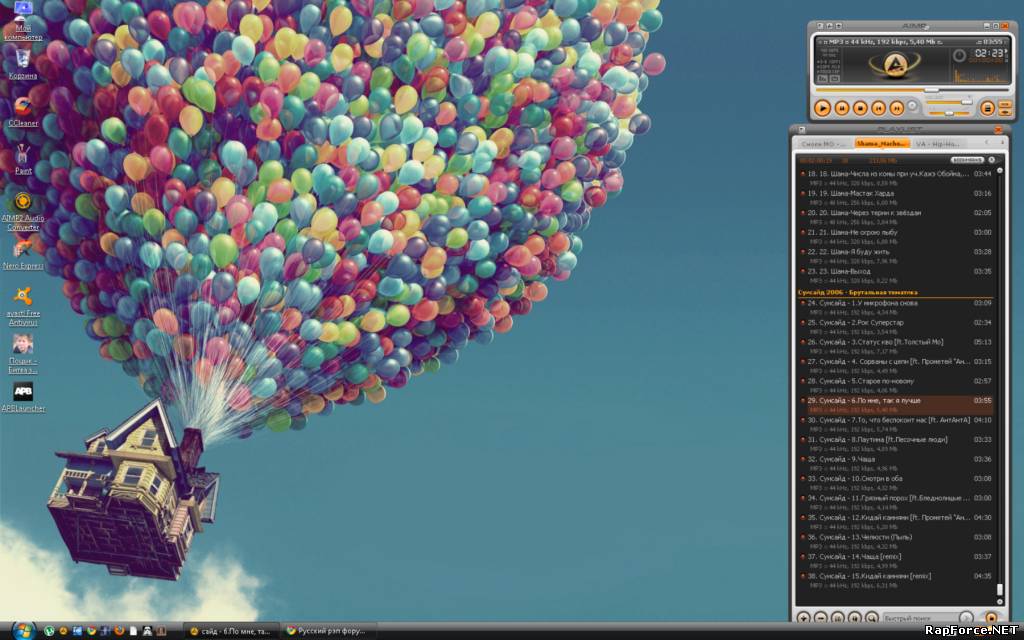1024x640 pixels.
Task: Open the playlist search magnifier button
Action: click(x=872, y=617)
